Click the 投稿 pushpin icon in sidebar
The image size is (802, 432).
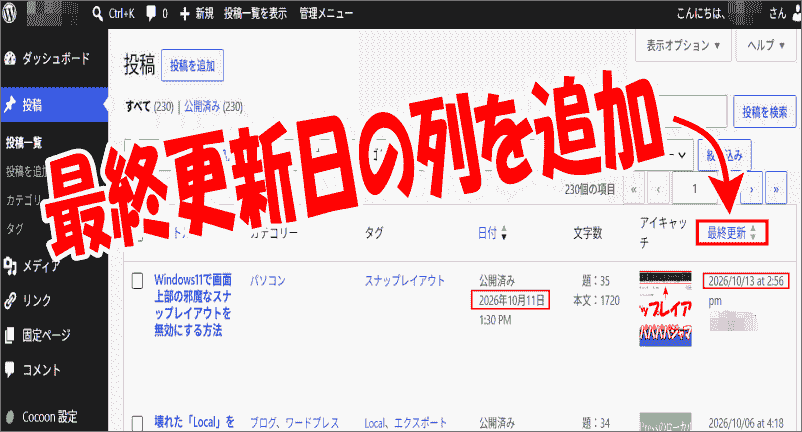click(x=10, y=105)
